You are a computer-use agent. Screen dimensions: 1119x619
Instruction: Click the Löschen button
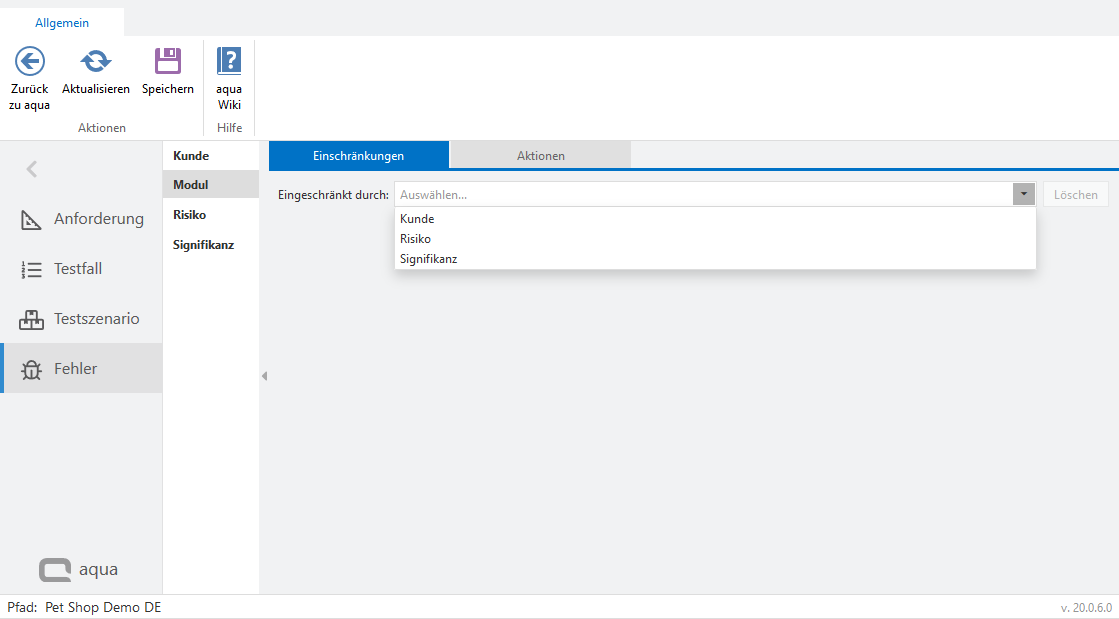pyautogui.click(x=1075, y=195)
